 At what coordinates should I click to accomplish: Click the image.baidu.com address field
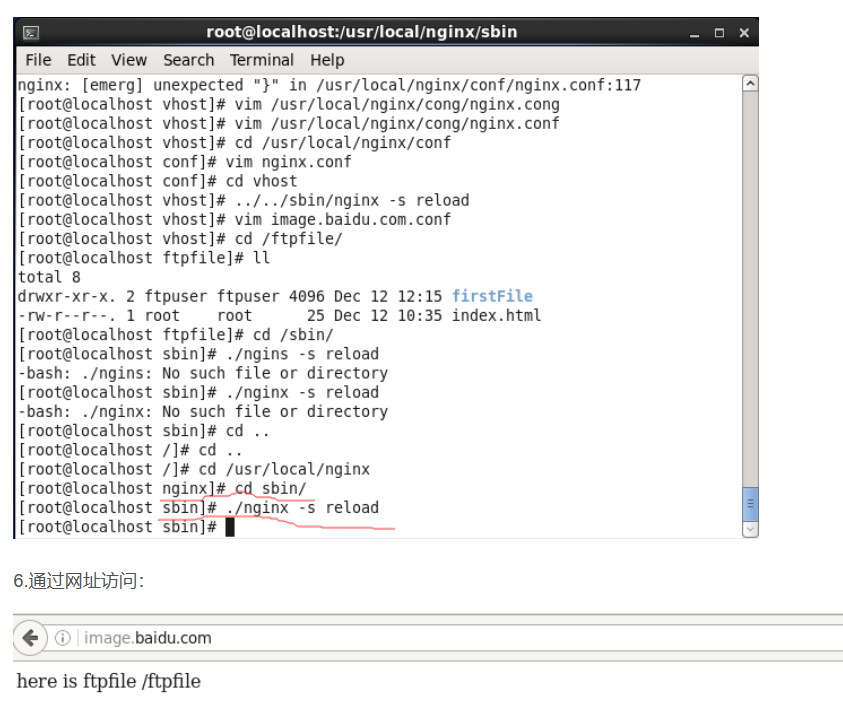pyautogui.click(x=441, y=638)
